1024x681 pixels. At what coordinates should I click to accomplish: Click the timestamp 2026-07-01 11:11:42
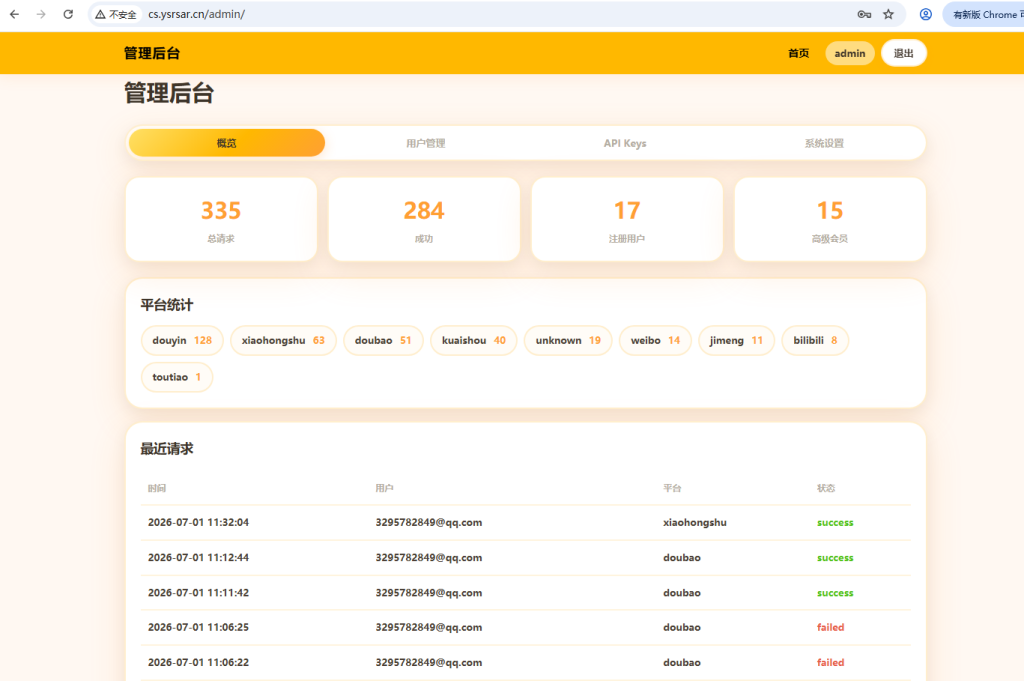coord(199,593)
